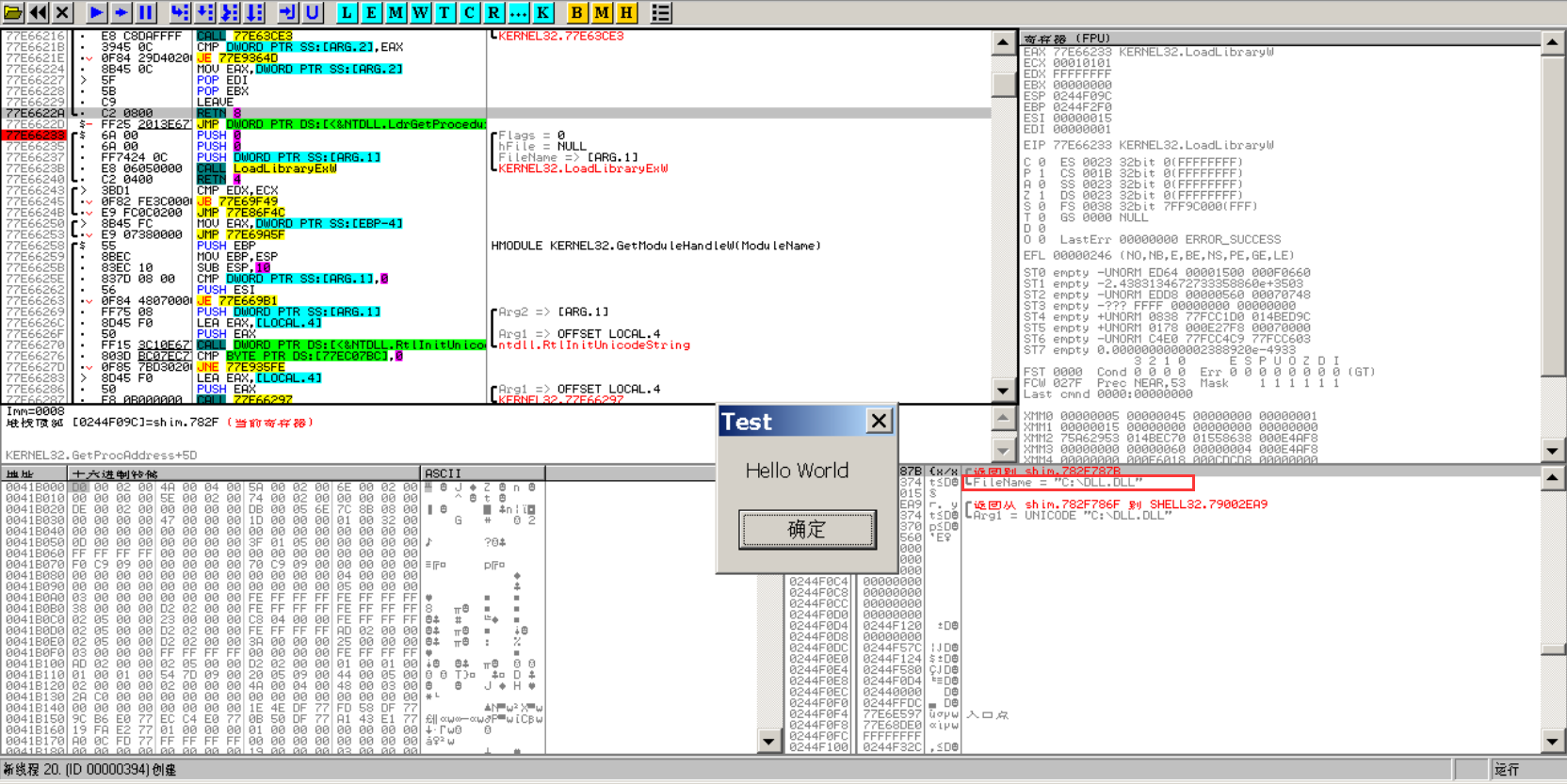Viewport: 1567px width, 784px height.
Task: Click the disassembly scrollbar thumb
Action: point(1004,83)
